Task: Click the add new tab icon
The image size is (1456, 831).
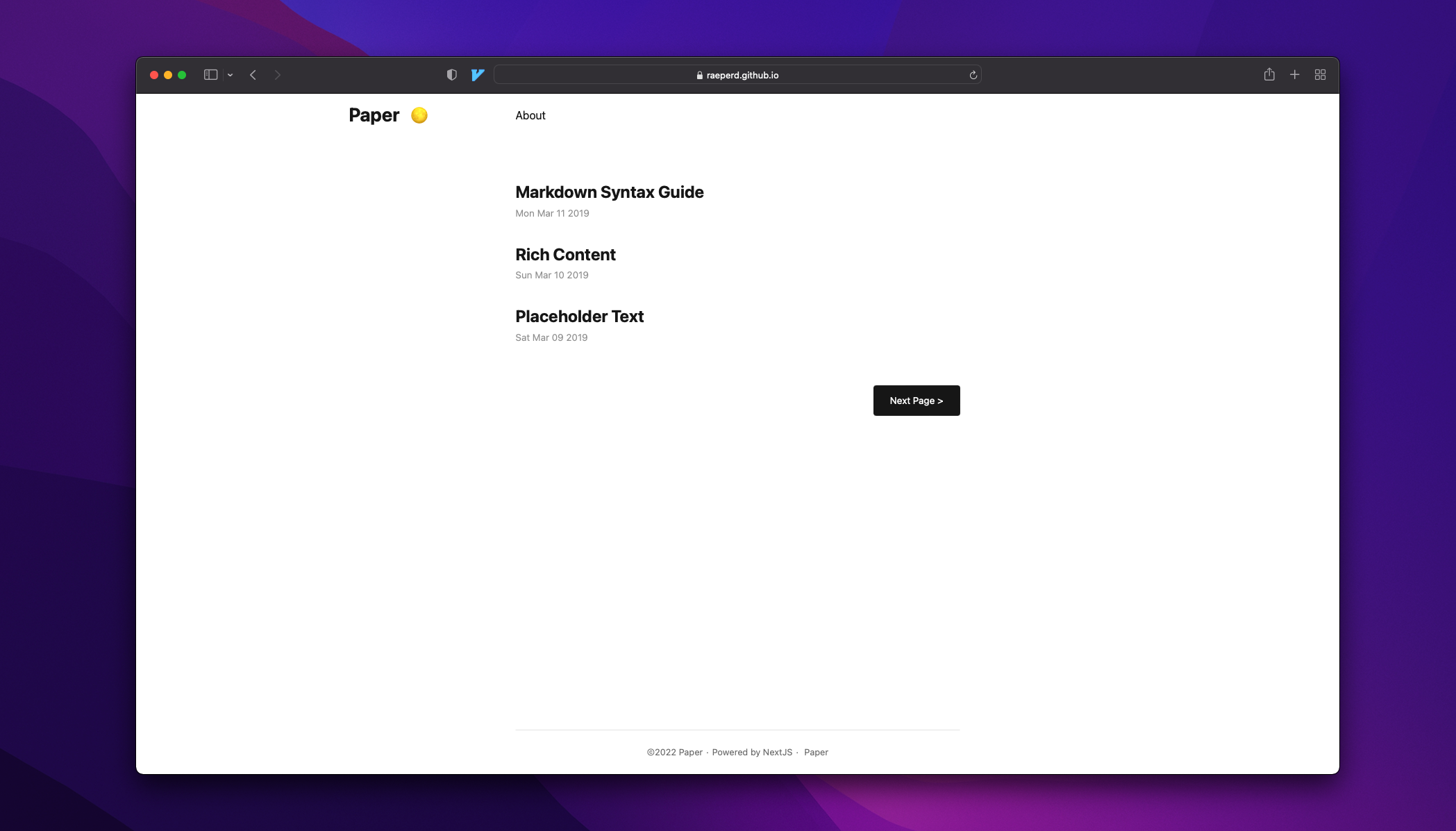Action: click(1295, 74)
